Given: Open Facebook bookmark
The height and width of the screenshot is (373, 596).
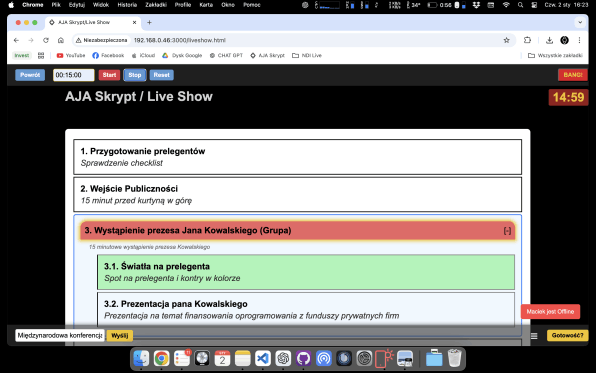Looking at the screenshot, I should [x=108, y=56].
